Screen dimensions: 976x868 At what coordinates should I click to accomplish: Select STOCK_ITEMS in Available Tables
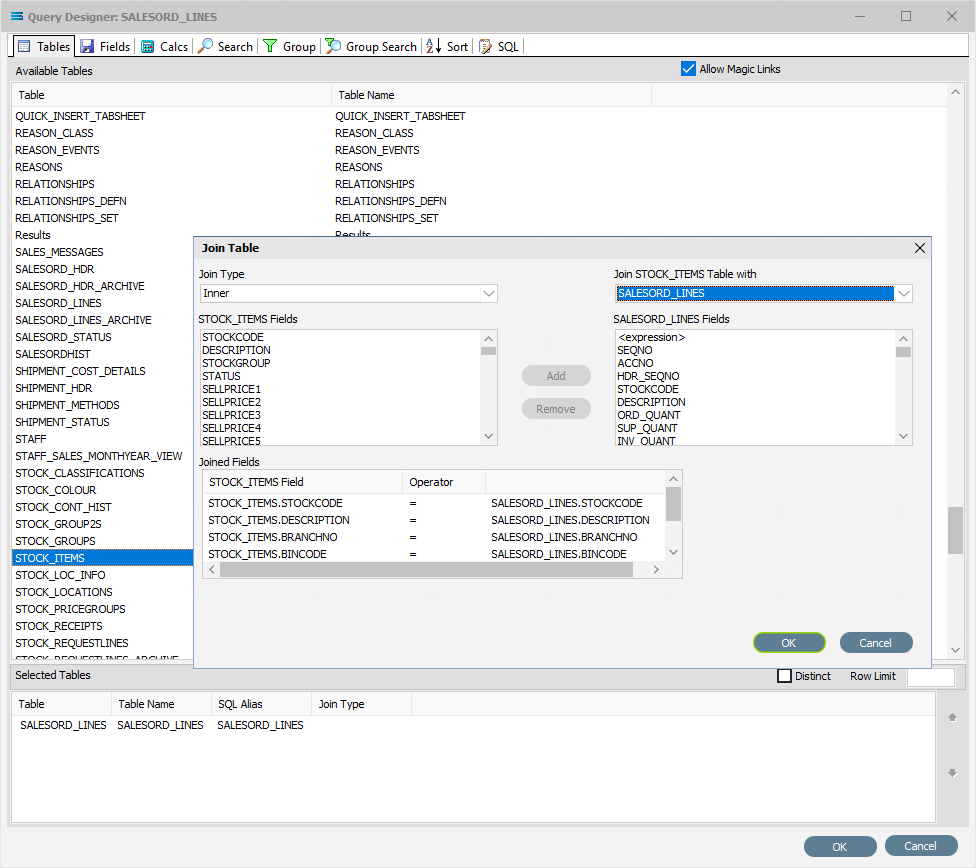103,558
